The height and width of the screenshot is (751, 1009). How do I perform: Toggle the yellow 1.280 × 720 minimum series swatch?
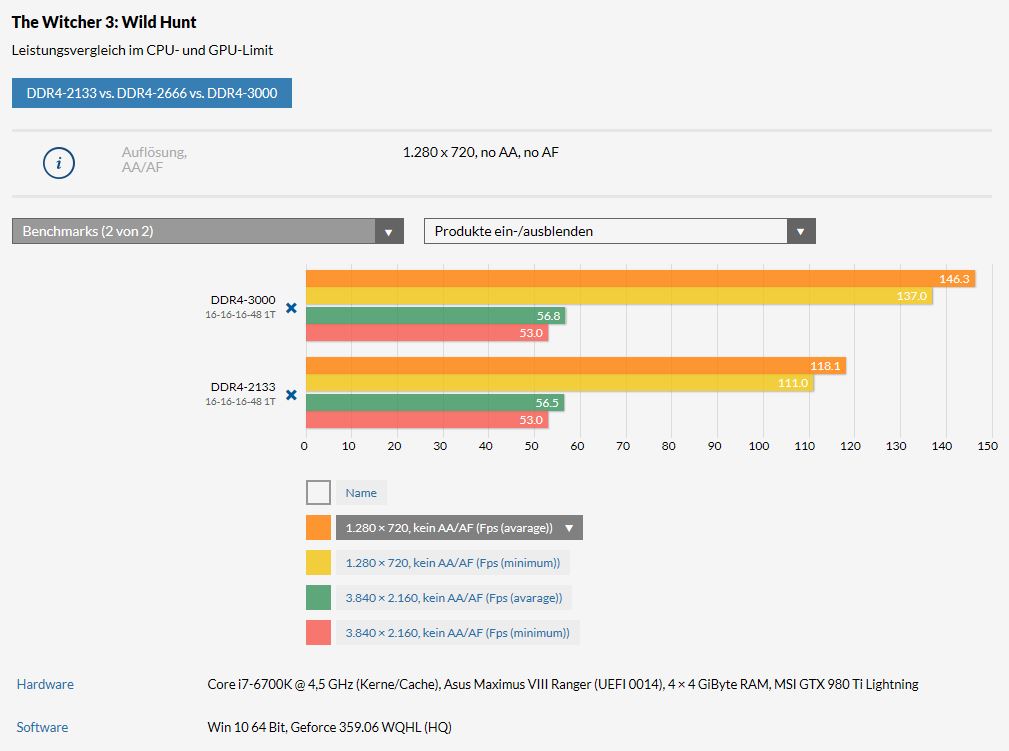tap(319, 562)
